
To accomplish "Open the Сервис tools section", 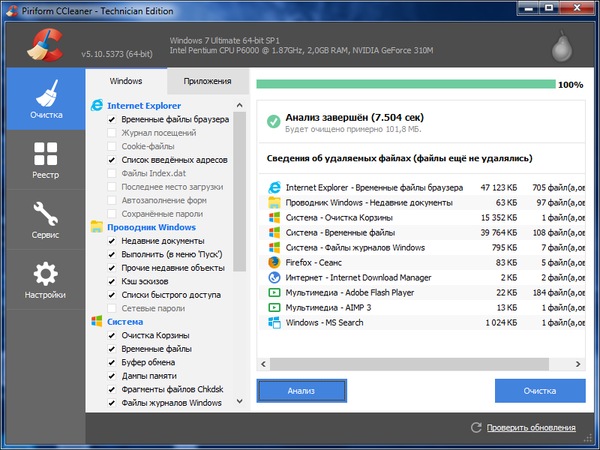I will (x=44, y=221).
